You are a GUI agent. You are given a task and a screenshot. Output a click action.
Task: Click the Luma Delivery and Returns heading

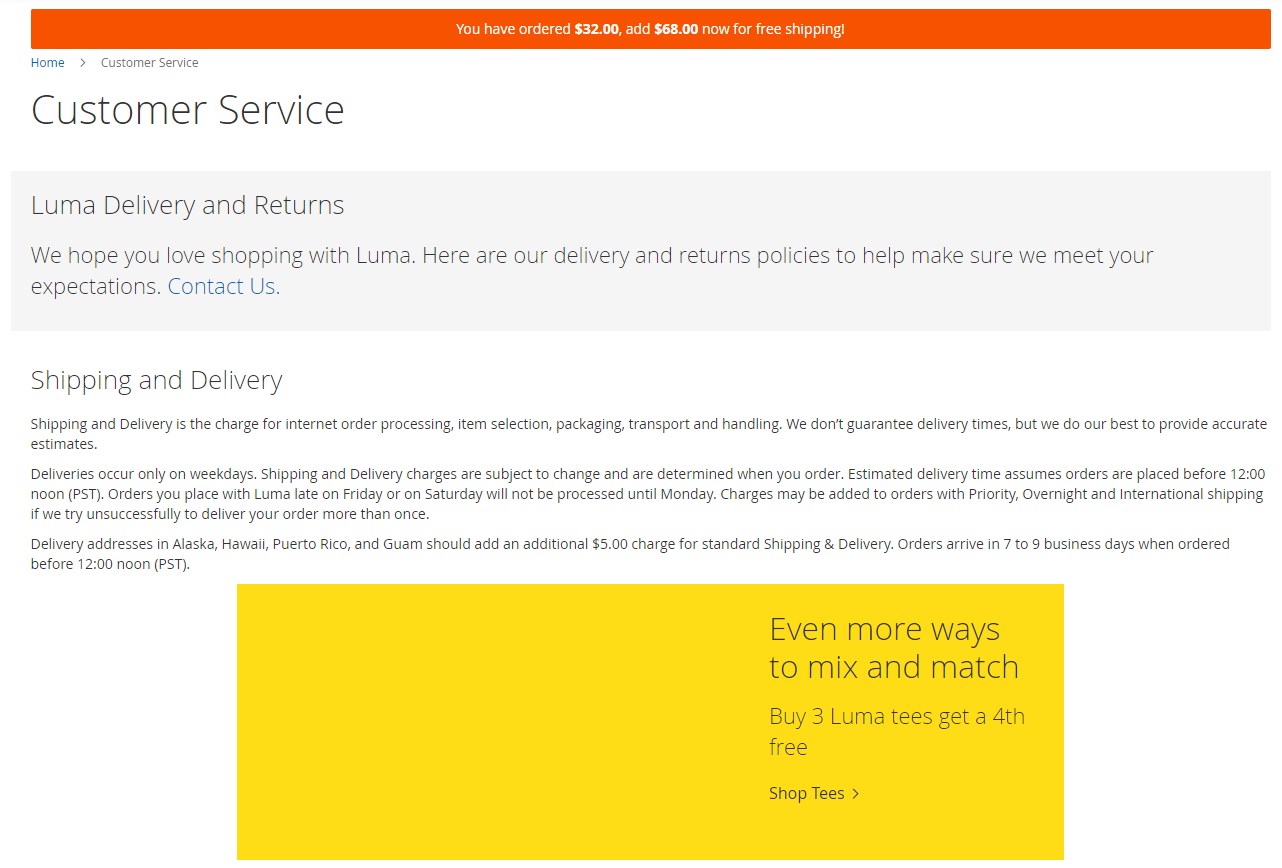pyautogui.click(x=187, y=205)
